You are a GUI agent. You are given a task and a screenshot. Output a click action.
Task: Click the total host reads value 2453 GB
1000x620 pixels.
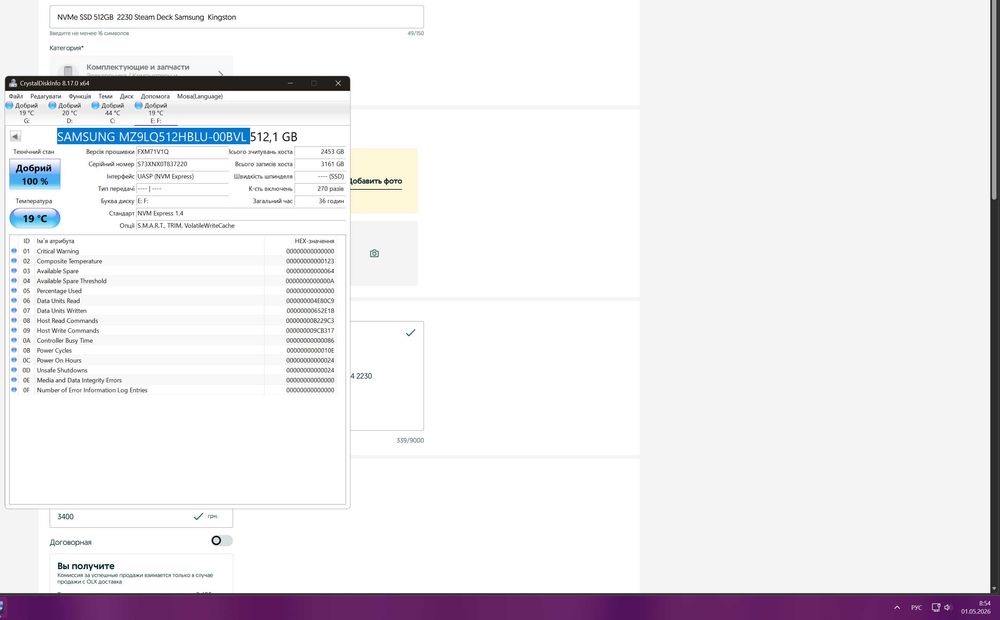[x=320, y=152]
